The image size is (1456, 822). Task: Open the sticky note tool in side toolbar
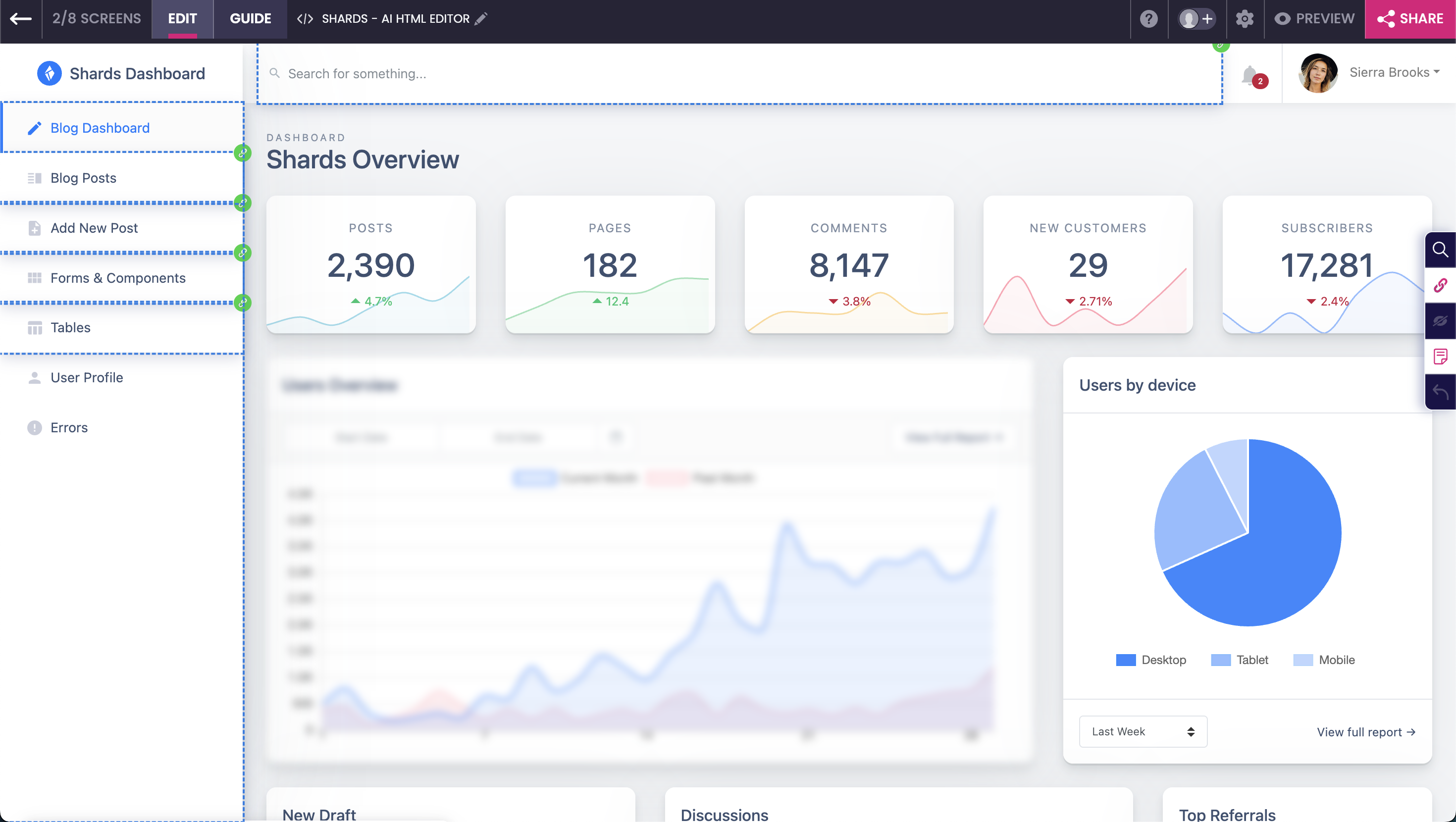pyautogui.click(x=1440, y=356)
